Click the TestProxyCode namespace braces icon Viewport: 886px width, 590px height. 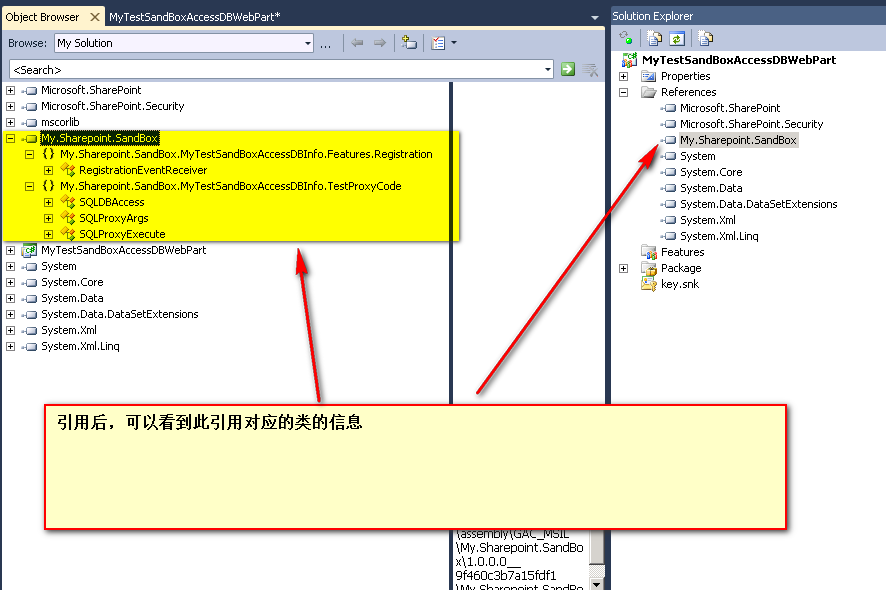click(49, 186)
